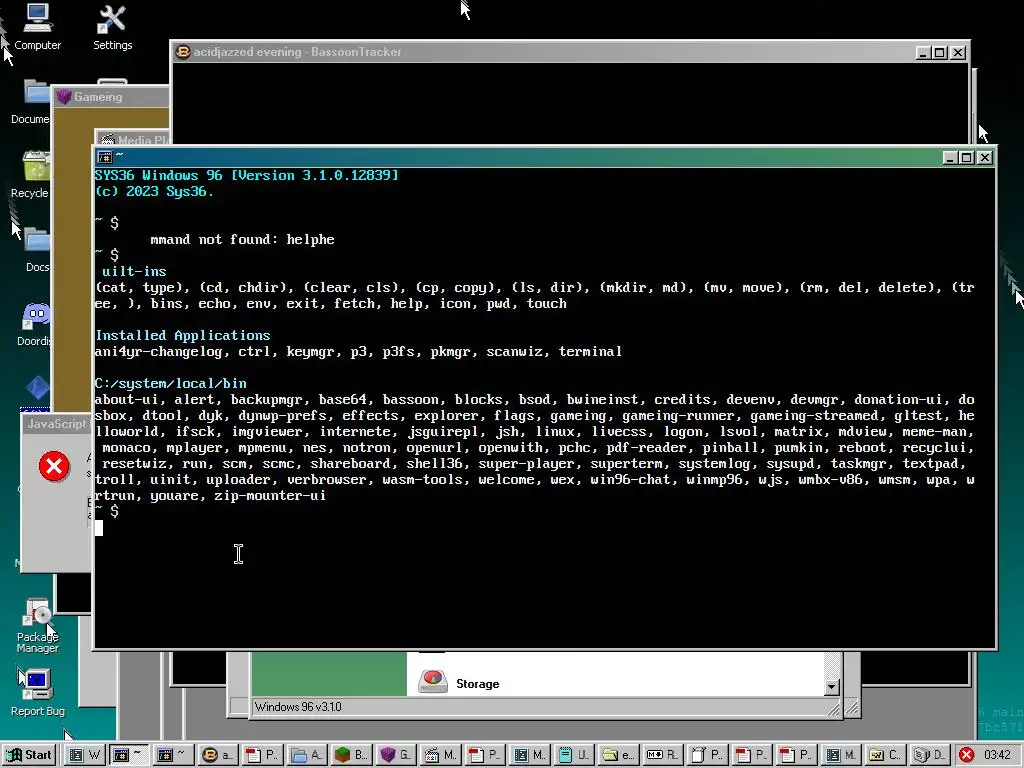Click the red error icon in JavaScript dialog

(x=54, y=466)
